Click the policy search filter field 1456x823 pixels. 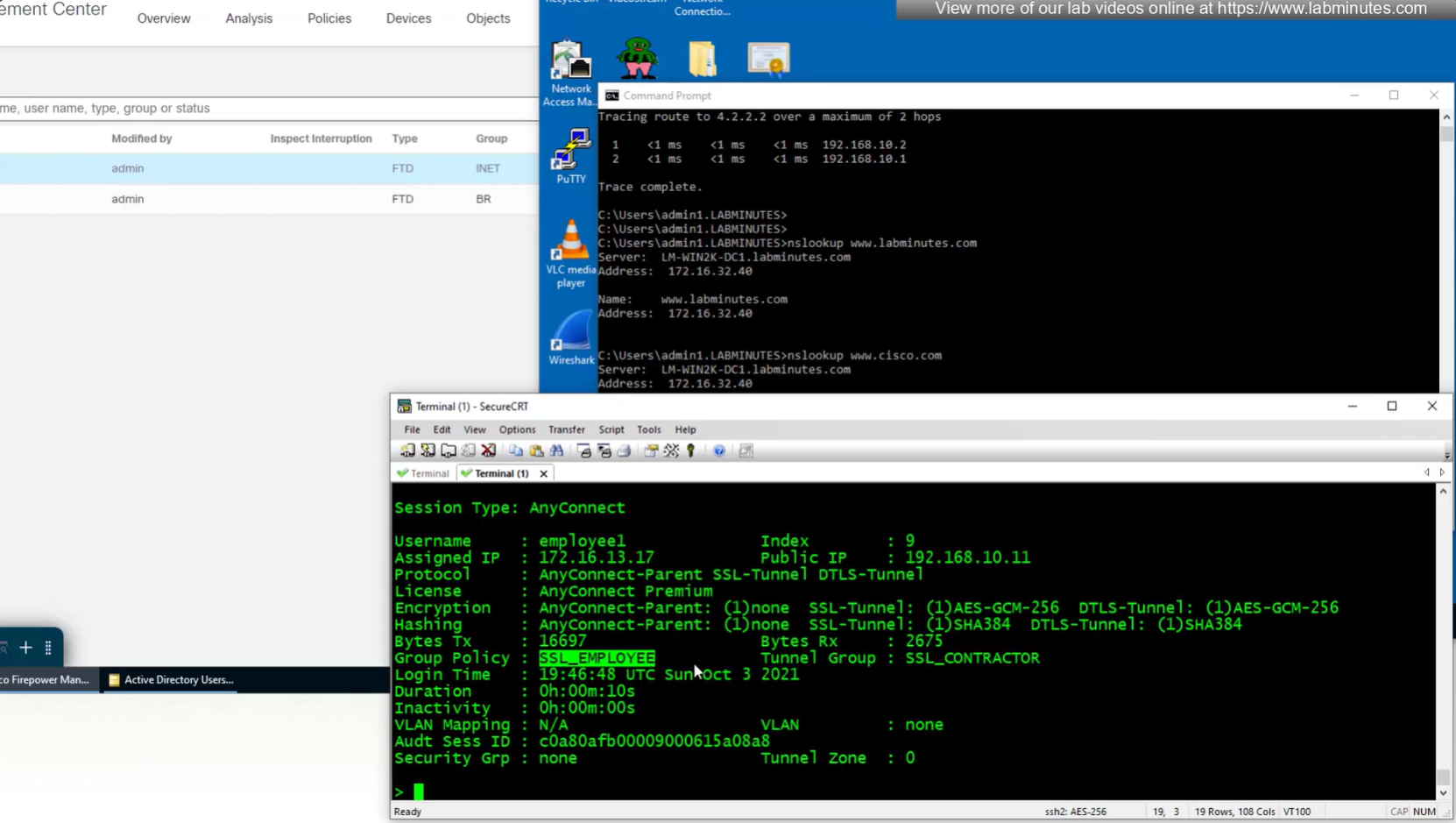coord(263,109)
